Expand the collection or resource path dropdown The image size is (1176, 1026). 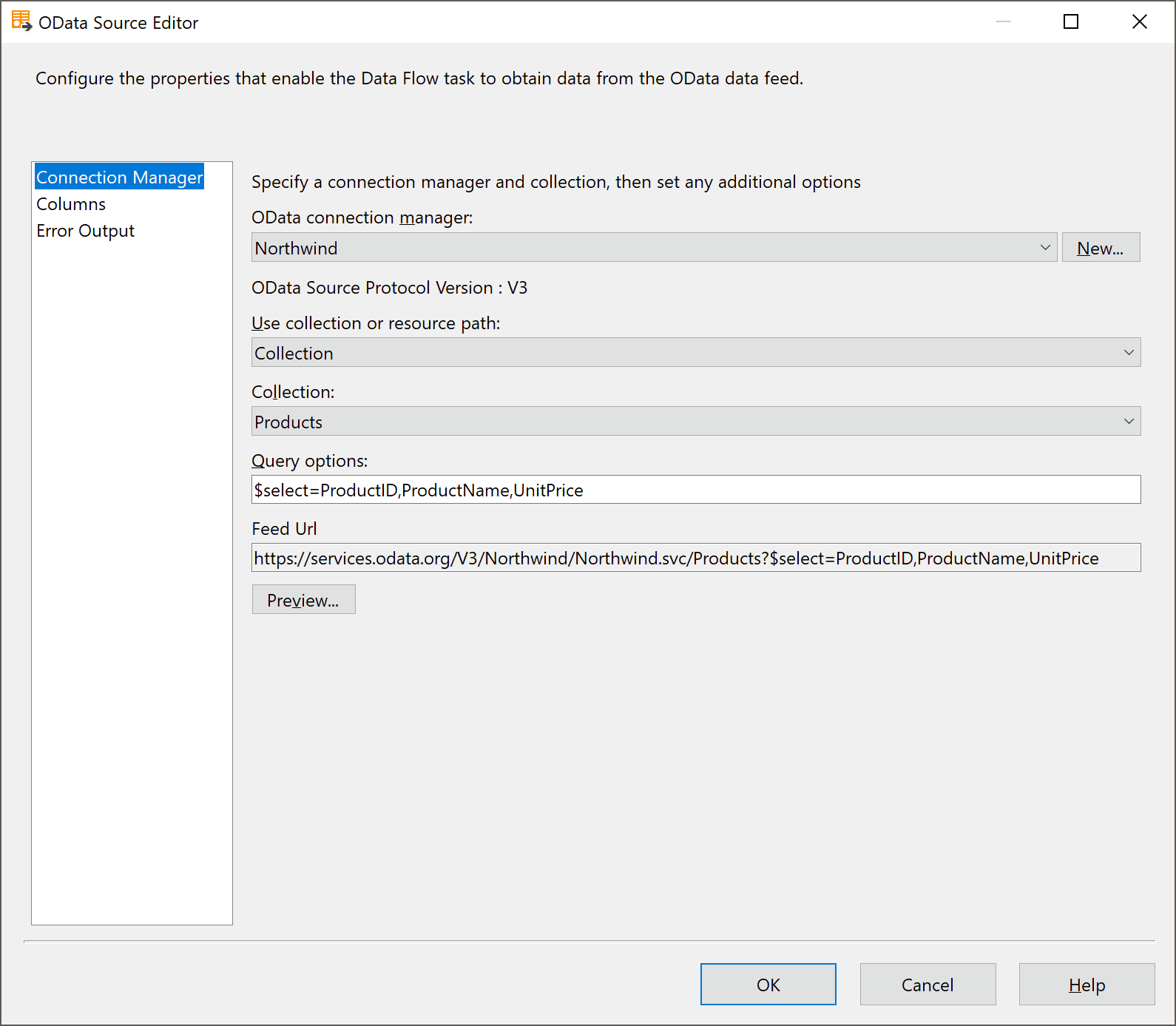(695, 353)
